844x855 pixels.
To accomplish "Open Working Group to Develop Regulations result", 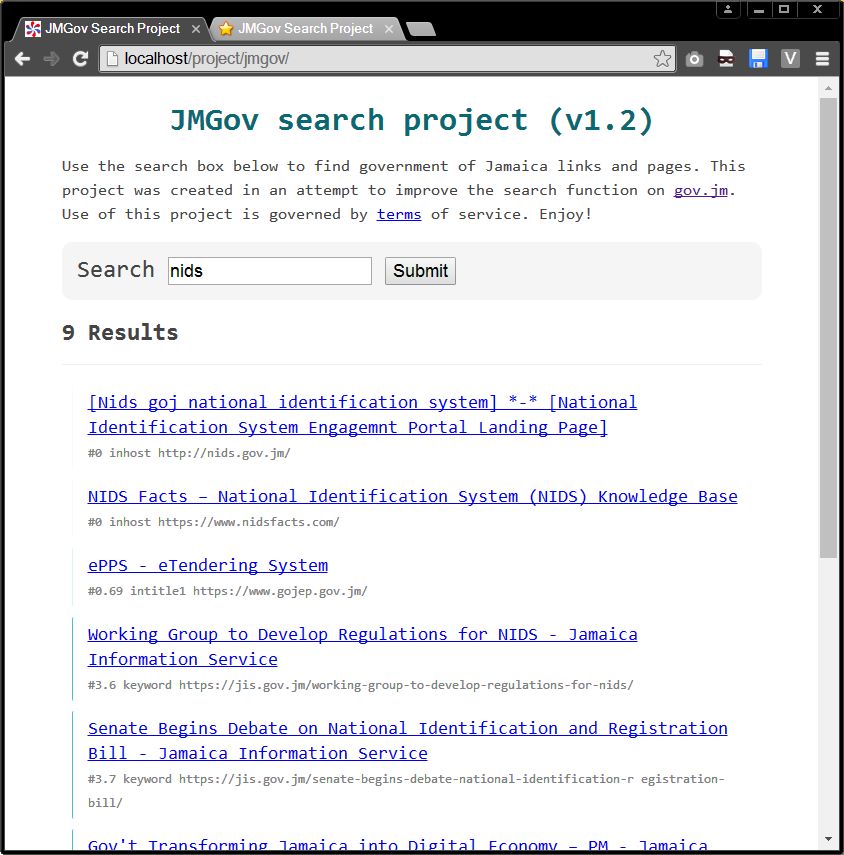I will (363, 647).
